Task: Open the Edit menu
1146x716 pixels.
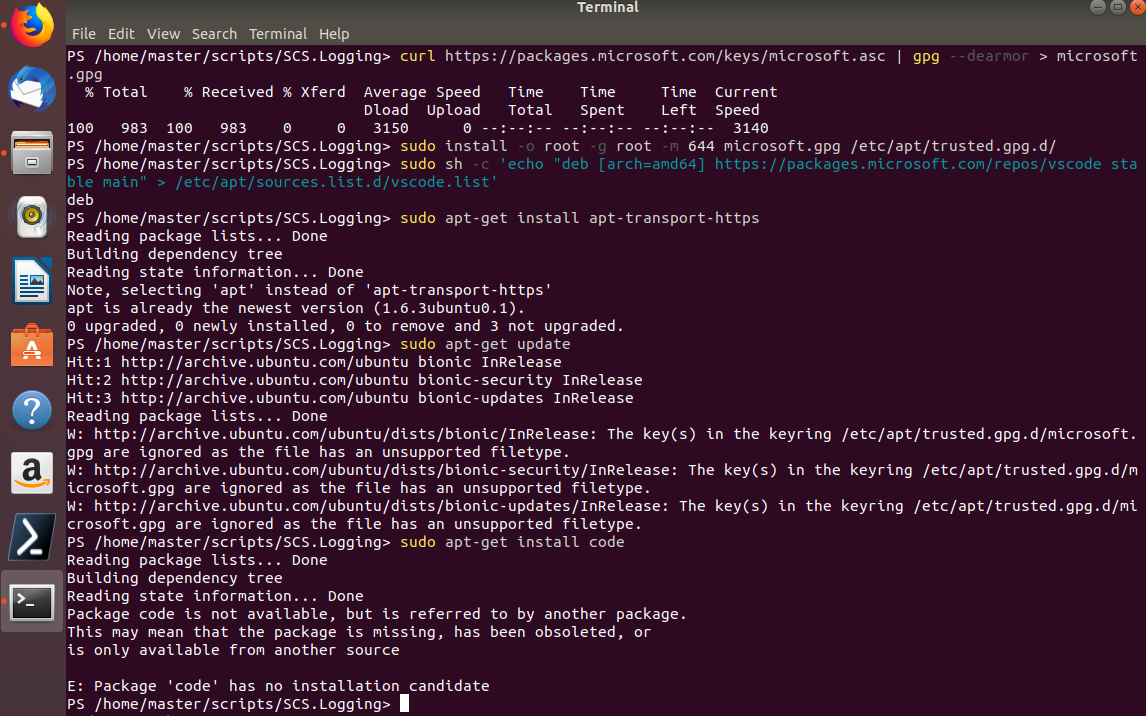Action: point(121,33)
